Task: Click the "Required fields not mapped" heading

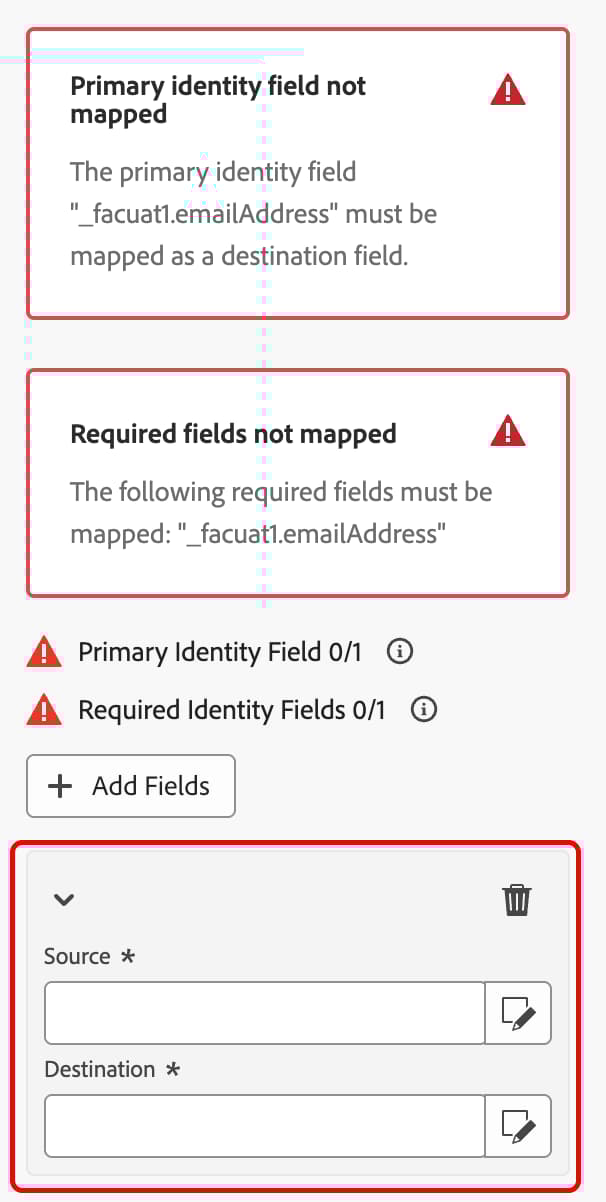Action: tap(233, 433)
